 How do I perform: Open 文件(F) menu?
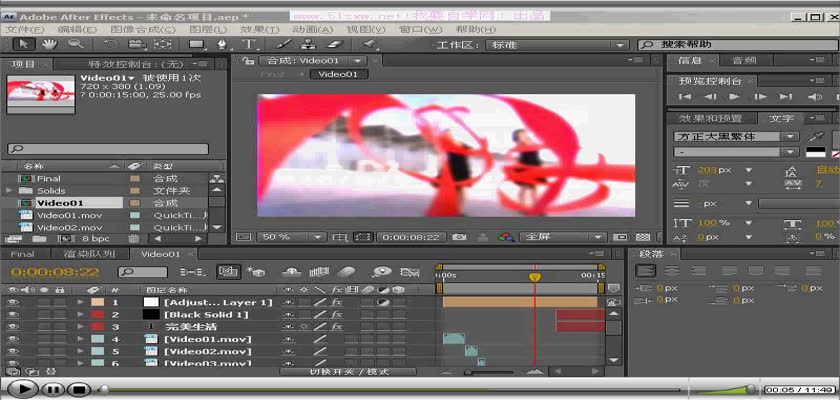24,29
